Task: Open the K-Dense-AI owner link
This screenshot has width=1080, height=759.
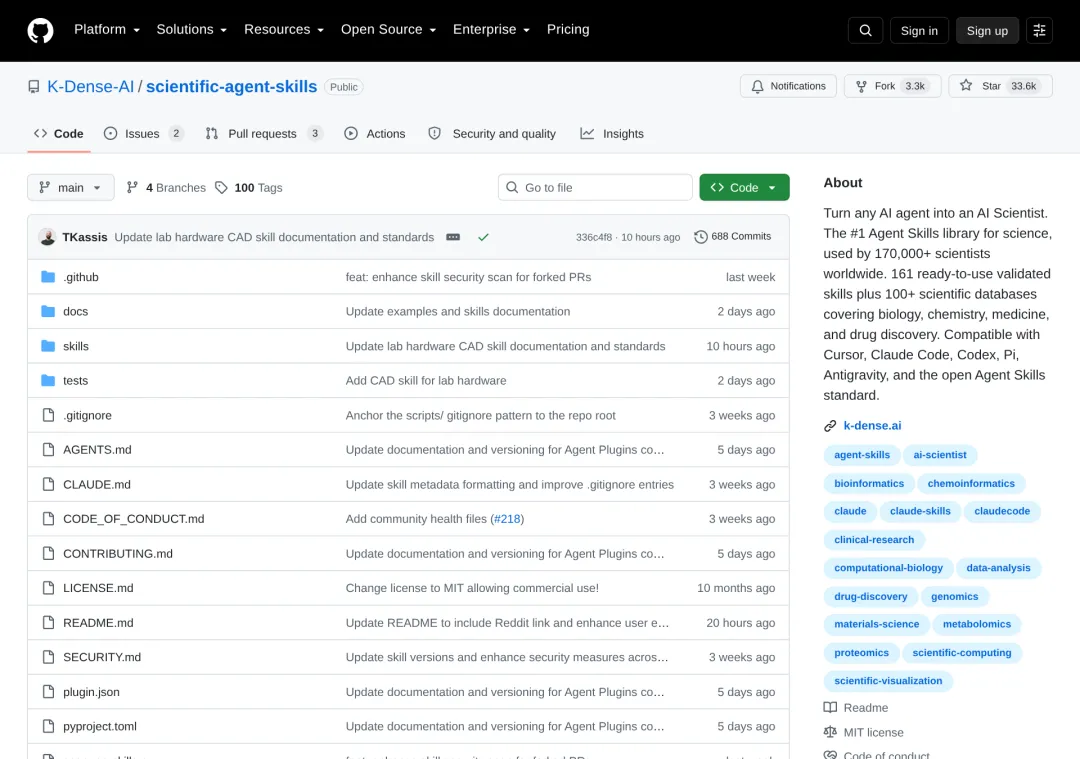Action: [90, 87]
